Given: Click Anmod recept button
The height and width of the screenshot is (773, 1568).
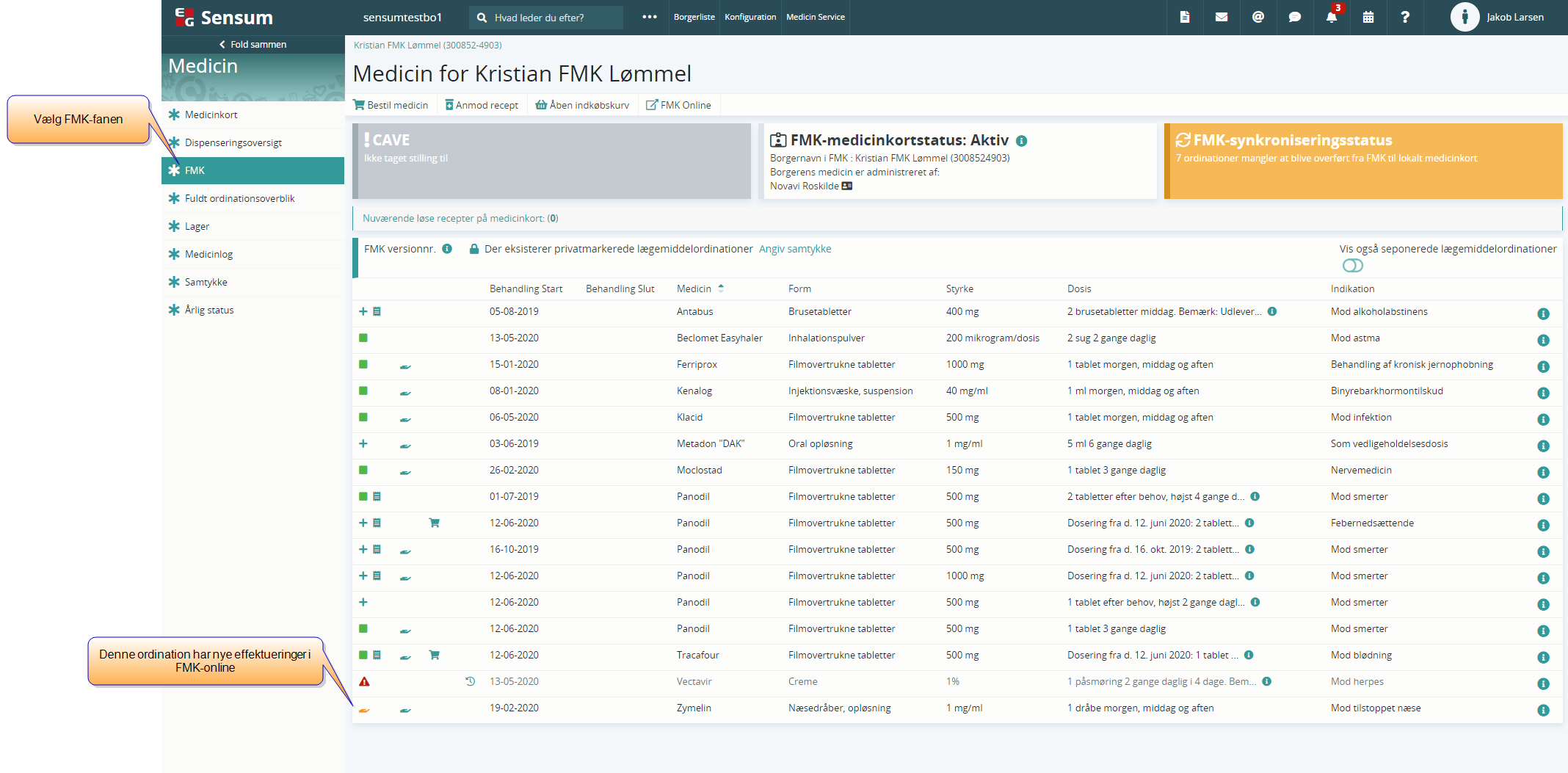Looking at the screenshot, I should (x=482, y=105).
